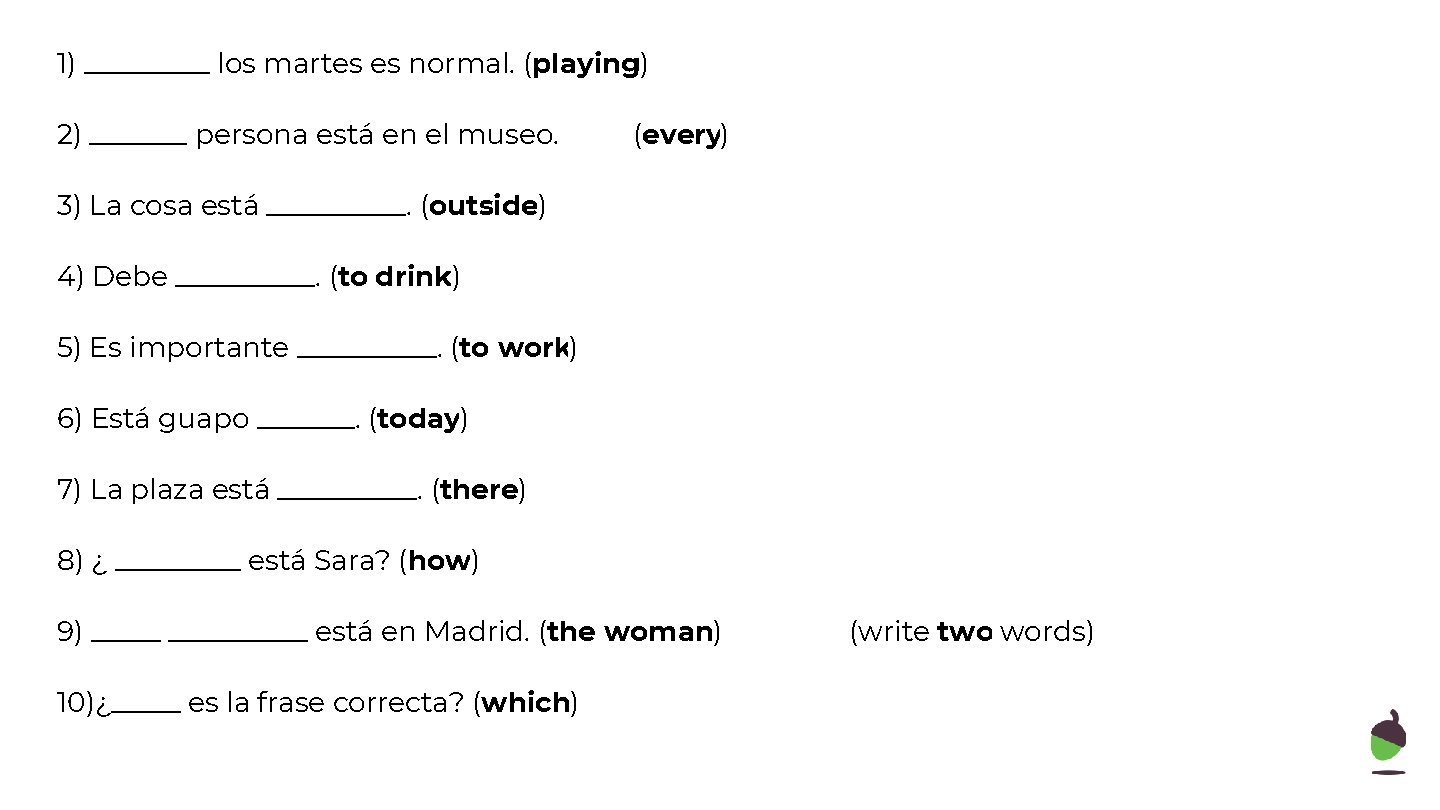Click the blank after 'Es importante'
The height and width of the screenshot is (810, 1440).
[x=367, y=355]
